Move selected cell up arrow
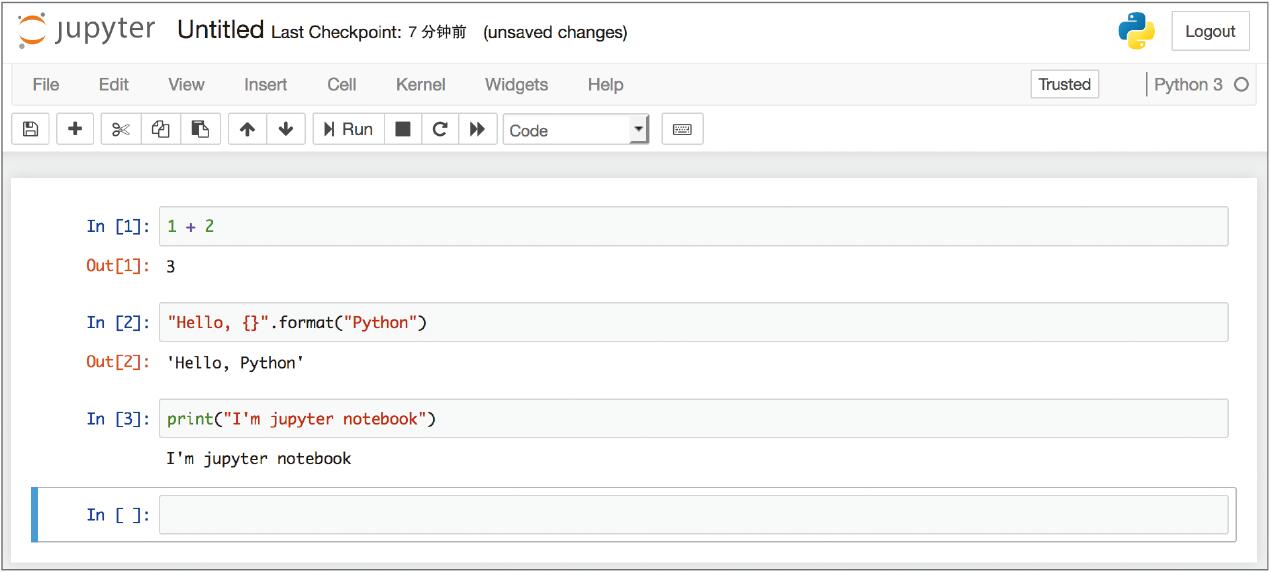This screenshot has height=572, width=1270. click(x=247, y=129)
